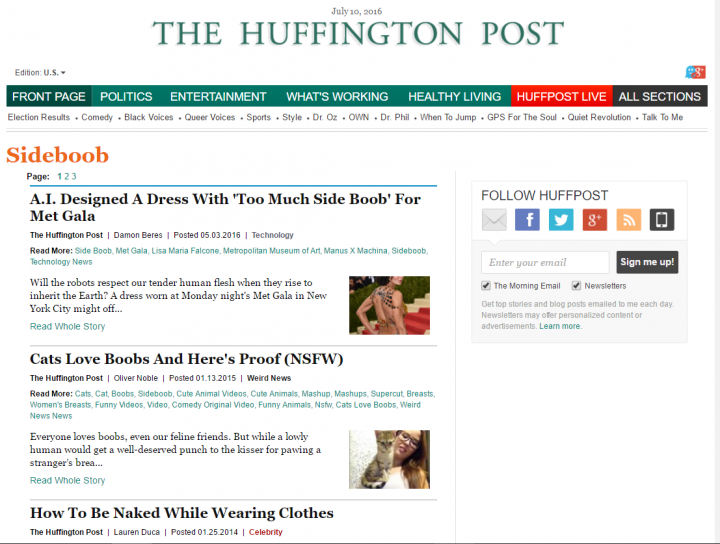This screenshot has width=720, height=544.
Task: Open the RSS feed icon
Action: pyautogui.click(x=629, y=220)
